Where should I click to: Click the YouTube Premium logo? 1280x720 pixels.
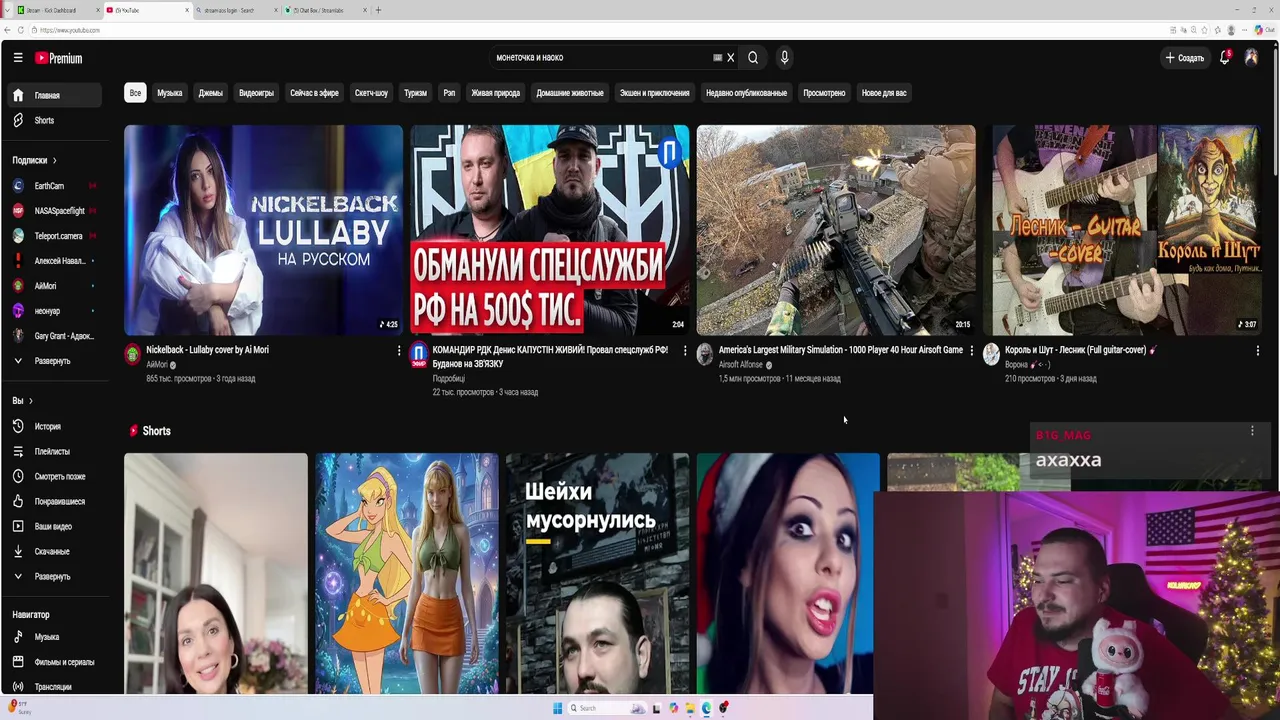[x=59, y=58]
